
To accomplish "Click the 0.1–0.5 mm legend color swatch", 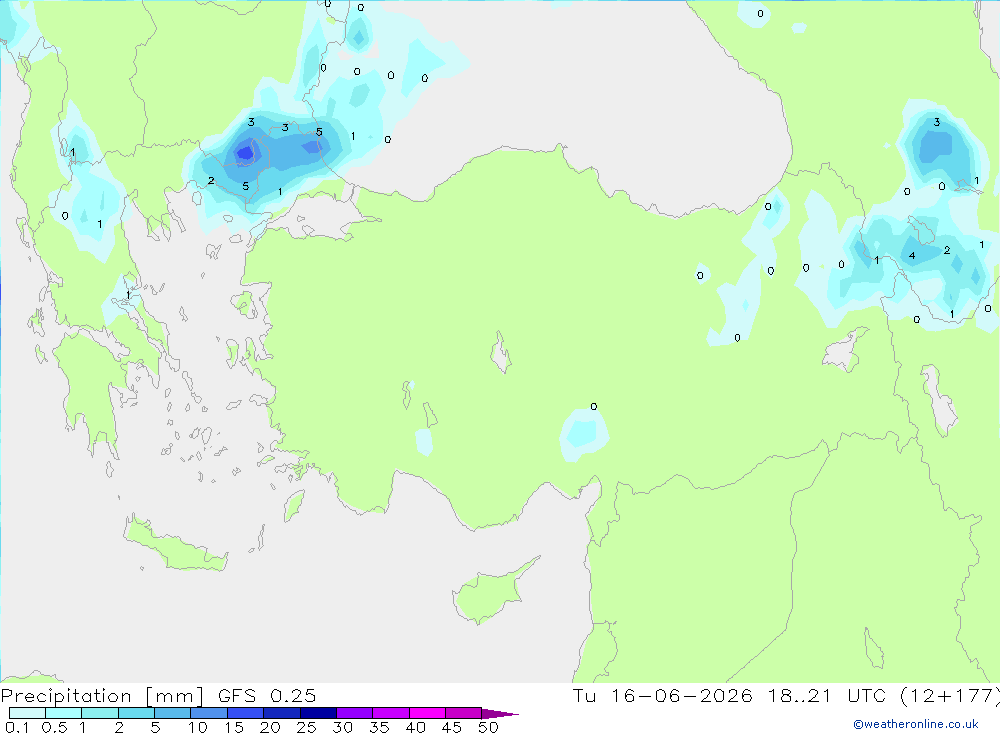I will [27, 713].
